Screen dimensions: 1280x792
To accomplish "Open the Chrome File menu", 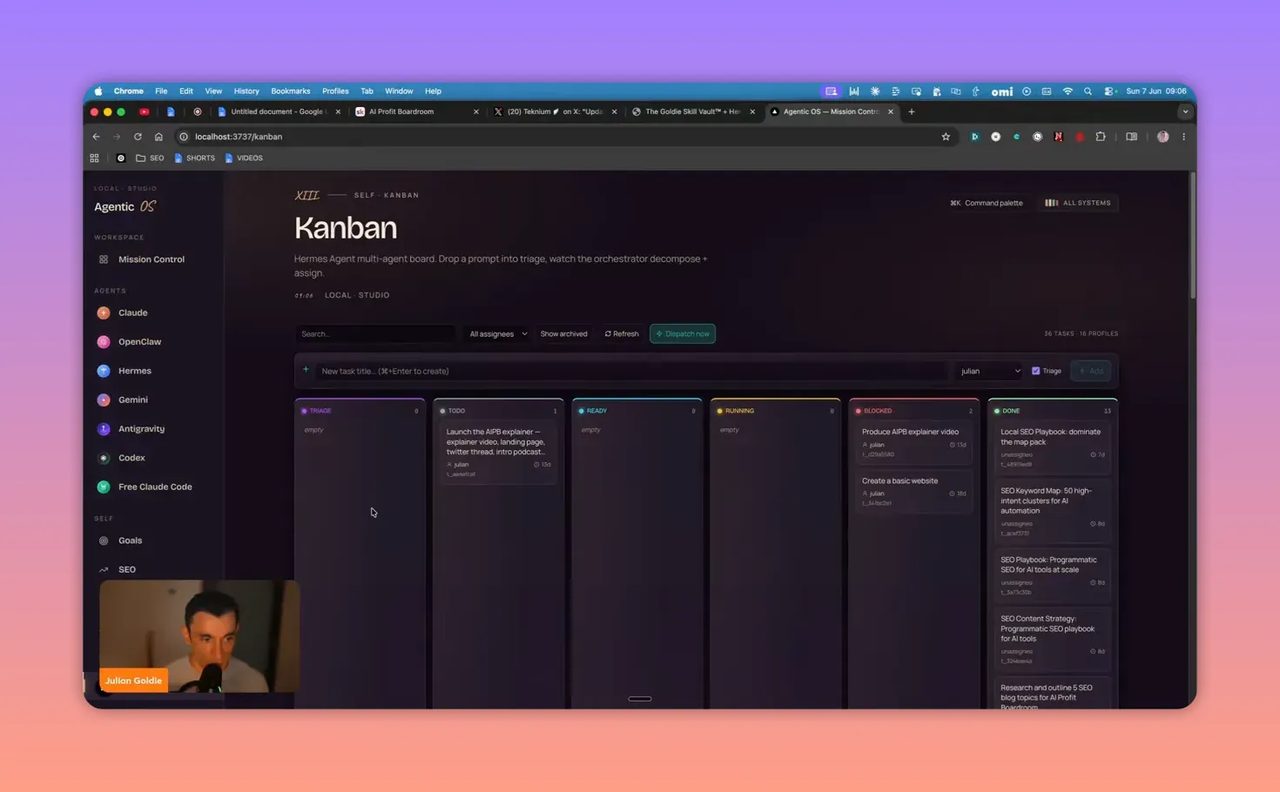I will 161,91.
